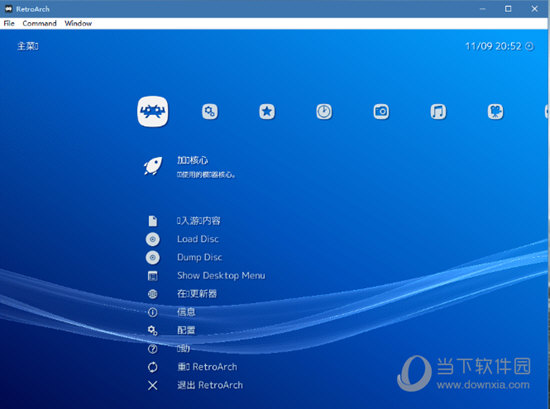Open the 信息 information entry
This screenshot has width=550, height=409.
coord(186,312)
